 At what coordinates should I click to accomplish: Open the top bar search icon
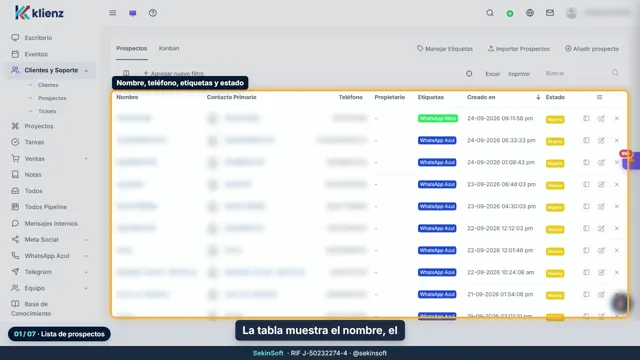[x=490, y=13]
